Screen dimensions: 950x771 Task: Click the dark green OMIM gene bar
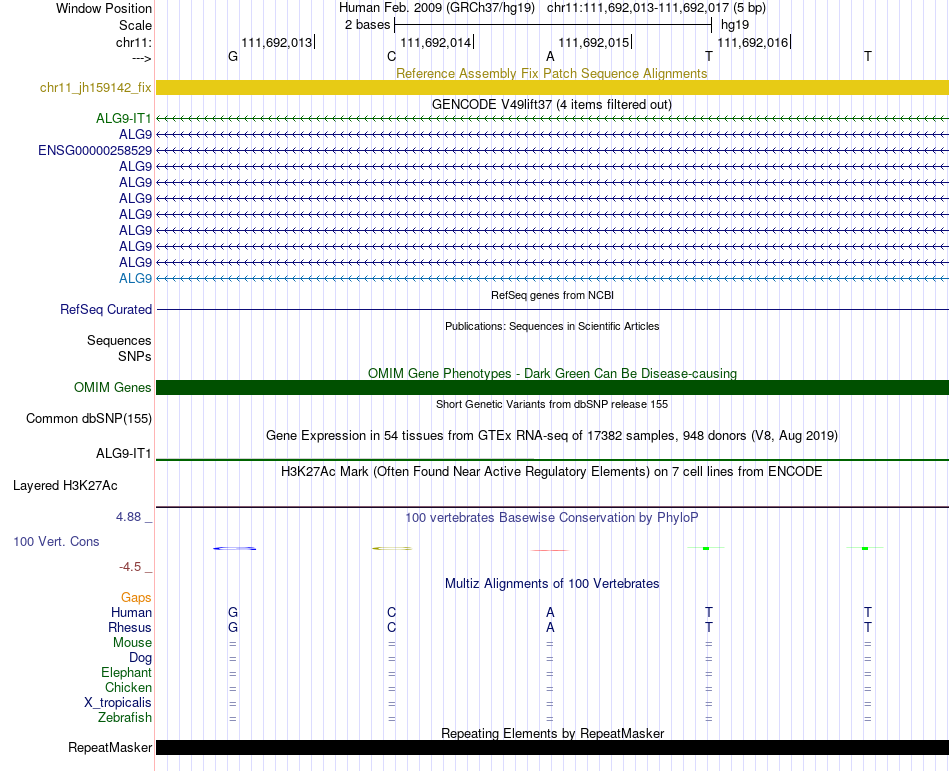(552, 388)
